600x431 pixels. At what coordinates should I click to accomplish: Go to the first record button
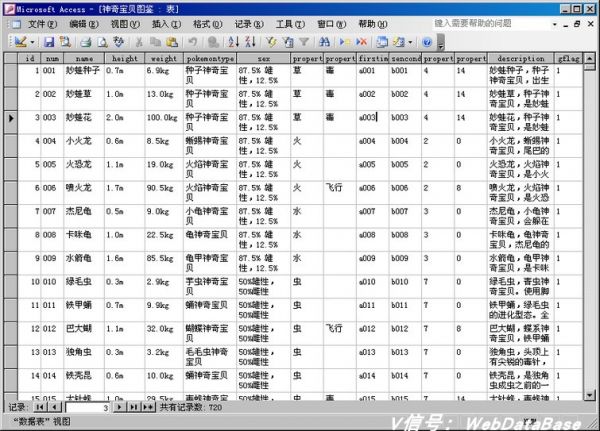coord(40,407)
